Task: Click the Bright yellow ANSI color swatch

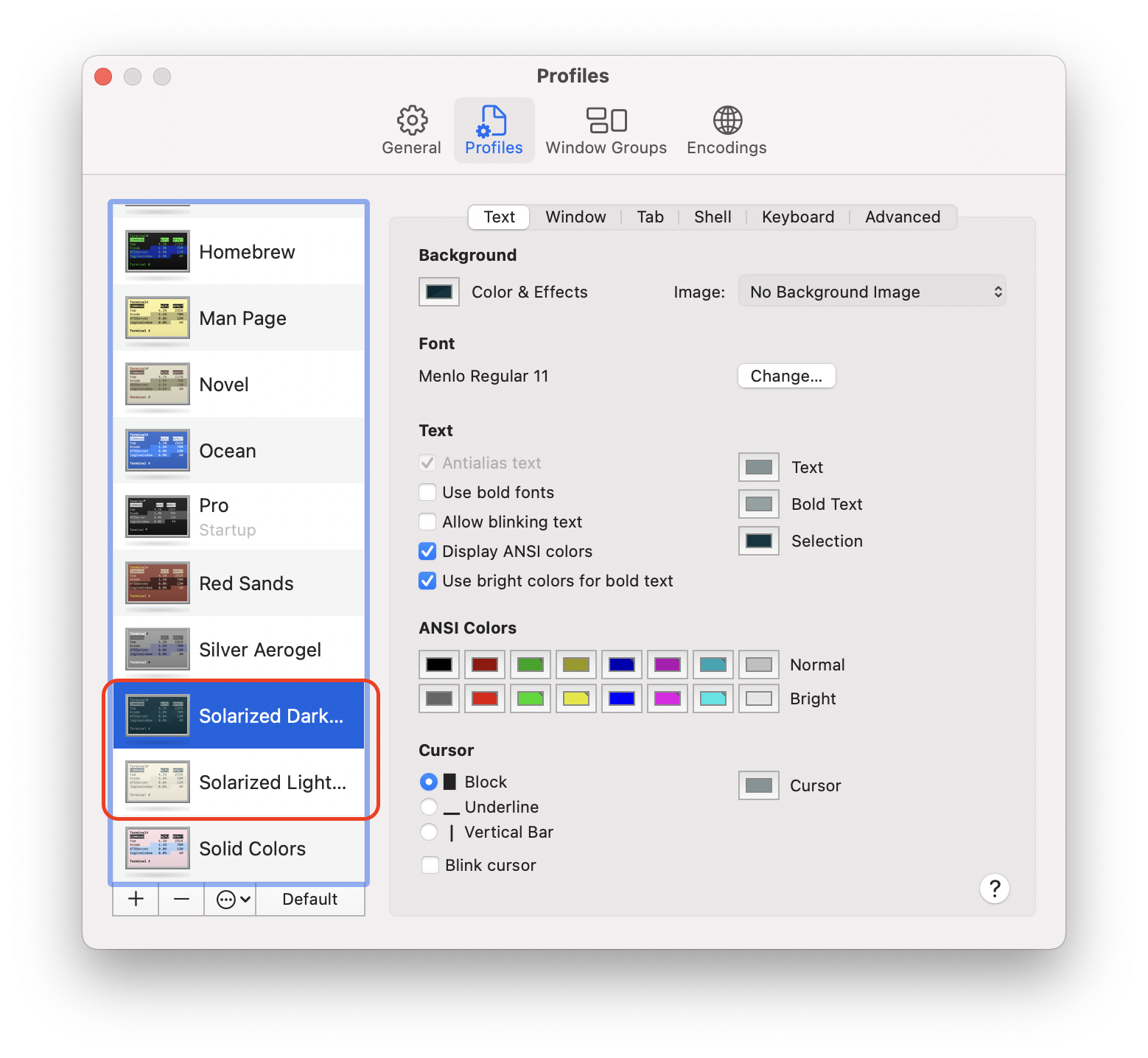Action: click(576, 698)
